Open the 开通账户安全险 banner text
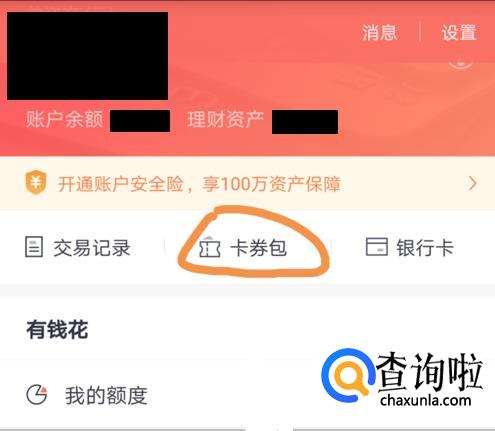 tap(199, 184)
